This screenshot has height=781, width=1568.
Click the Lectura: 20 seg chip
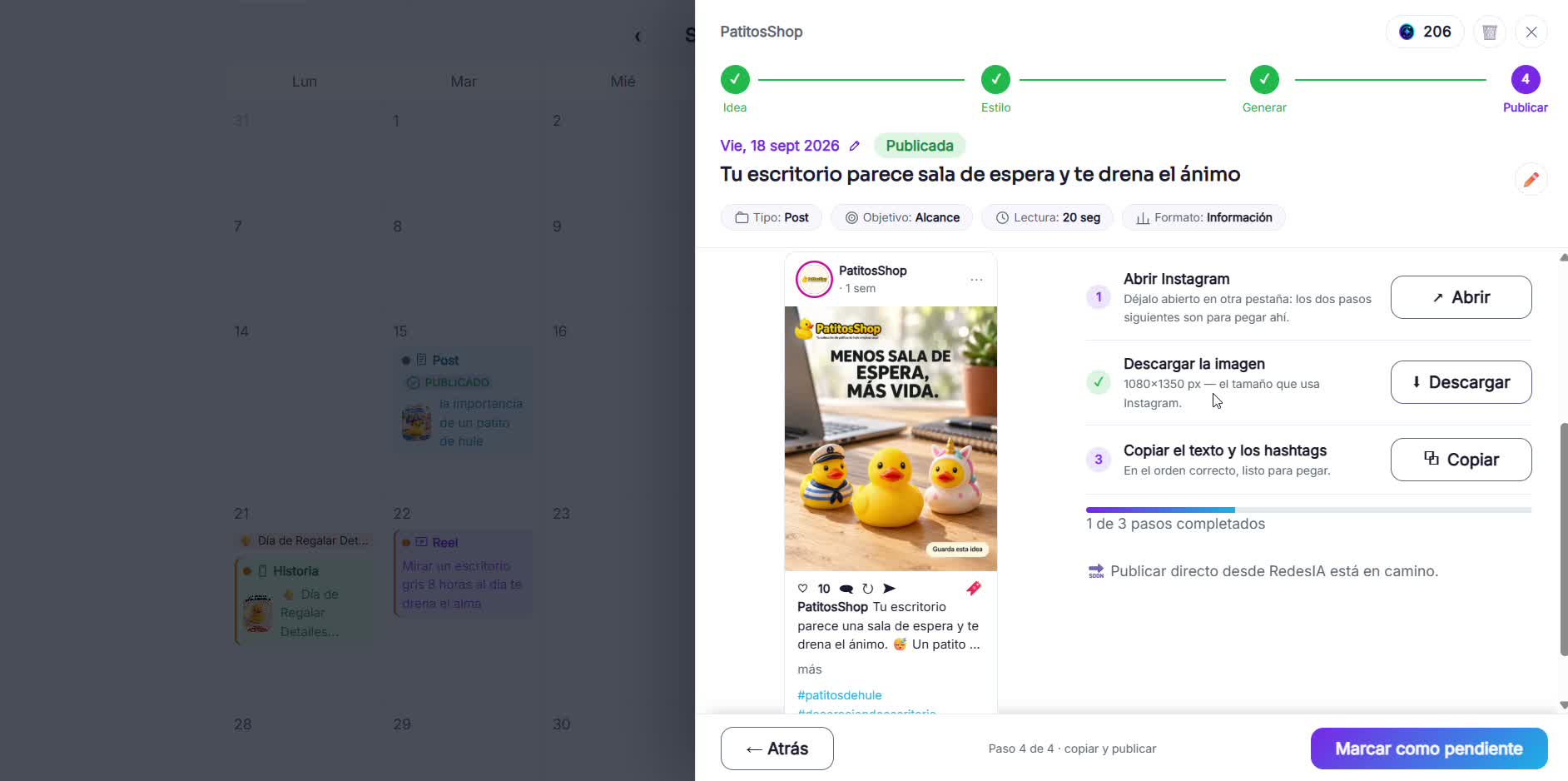tap(1047, 217)
